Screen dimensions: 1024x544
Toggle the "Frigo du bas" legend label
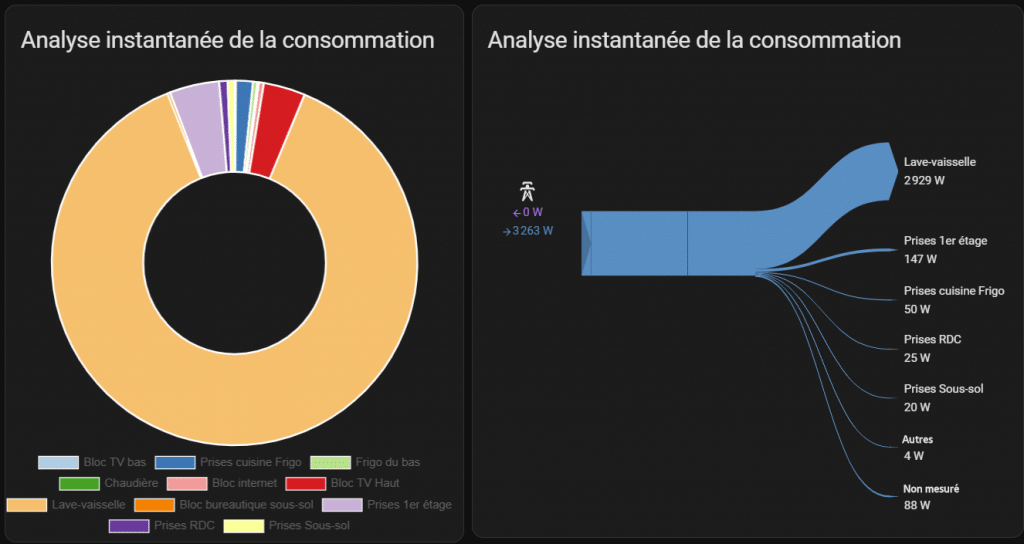coord(387,462)
